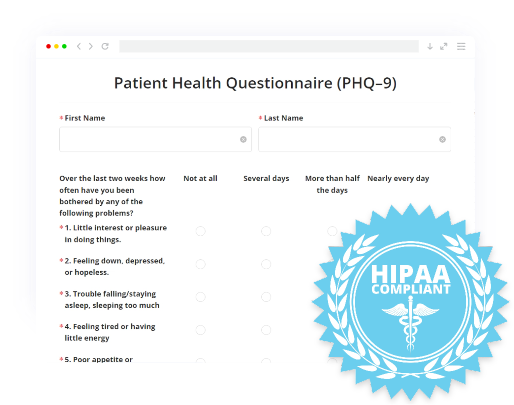Select Not at all for trouble sleeping

click(200, 297)
